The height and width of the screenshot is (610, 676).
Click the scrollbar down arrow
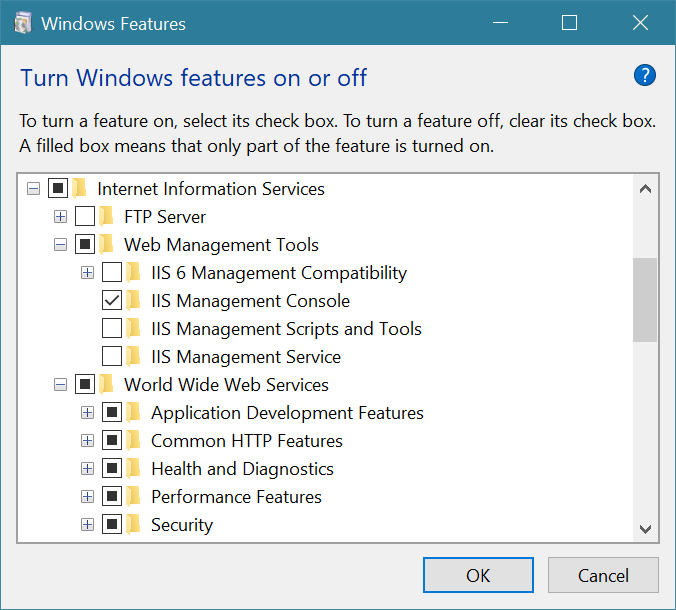tap(645, 529)
